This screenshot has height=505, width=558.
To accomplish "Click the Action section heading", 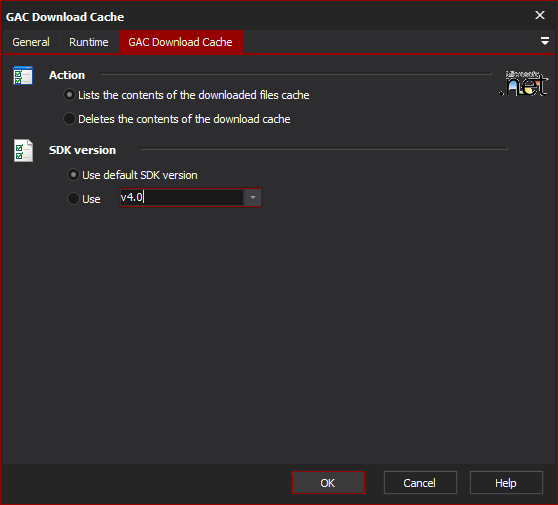I will tap(67, 75).
